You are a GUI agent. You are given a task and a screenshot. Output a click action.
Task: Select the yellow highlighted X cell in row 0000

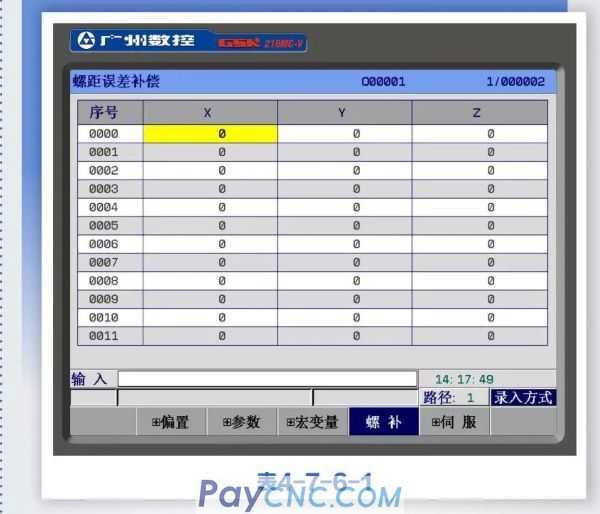click(210, 133)
